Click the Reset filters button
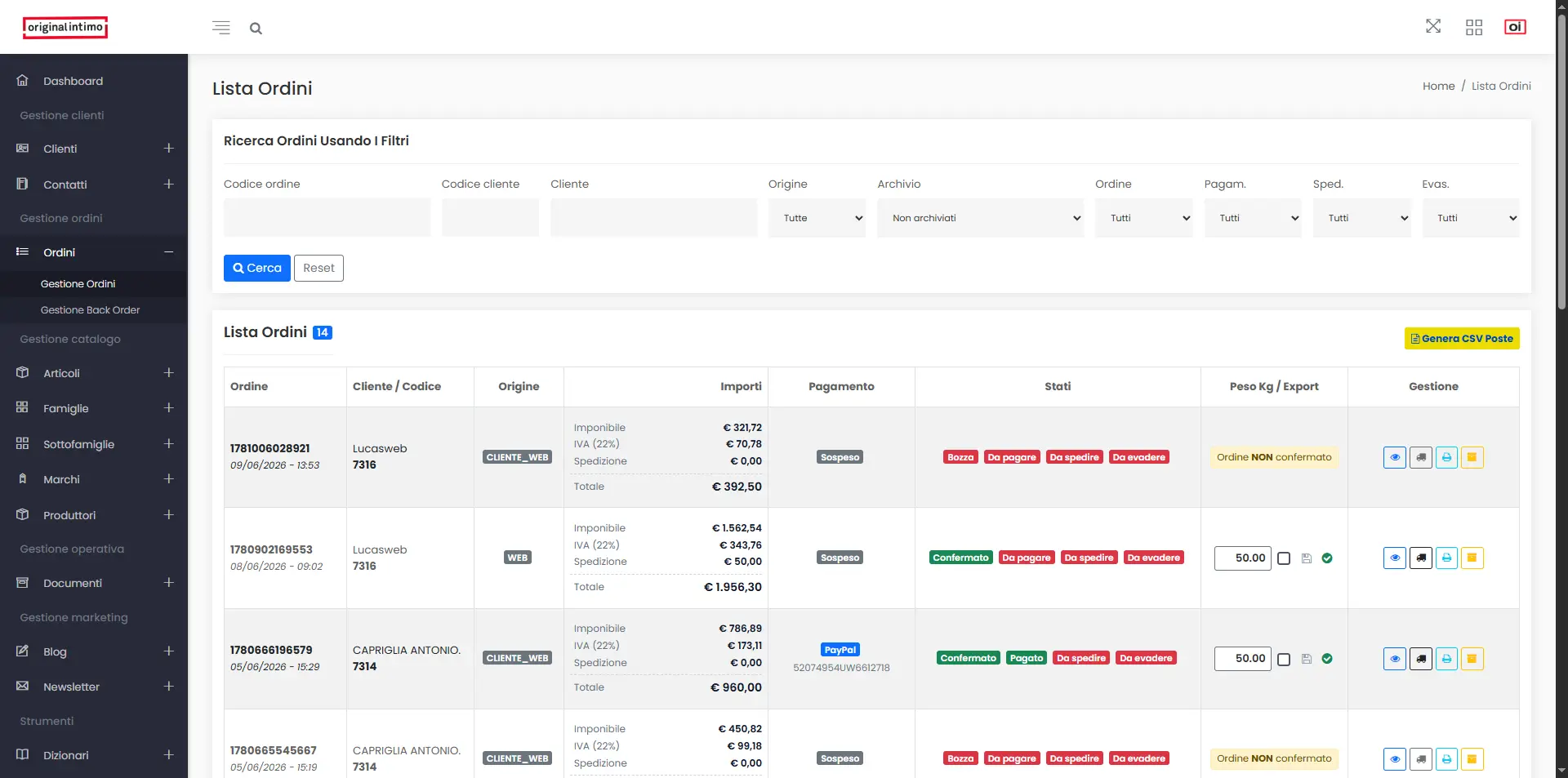This screenshot has width=1568, height=778. pos(318,268)
